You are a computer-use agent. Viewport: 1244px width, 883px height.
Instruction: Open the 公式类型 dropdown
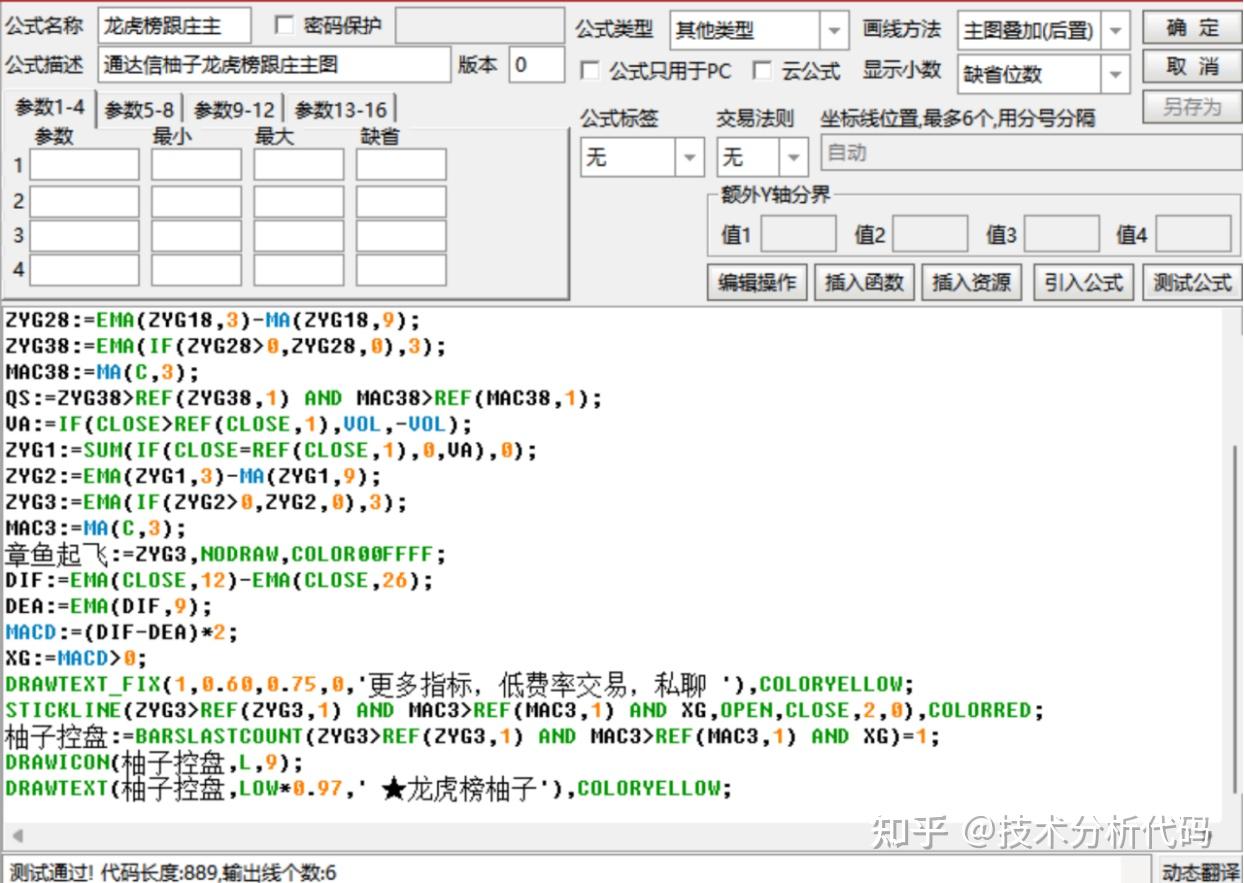834,31
